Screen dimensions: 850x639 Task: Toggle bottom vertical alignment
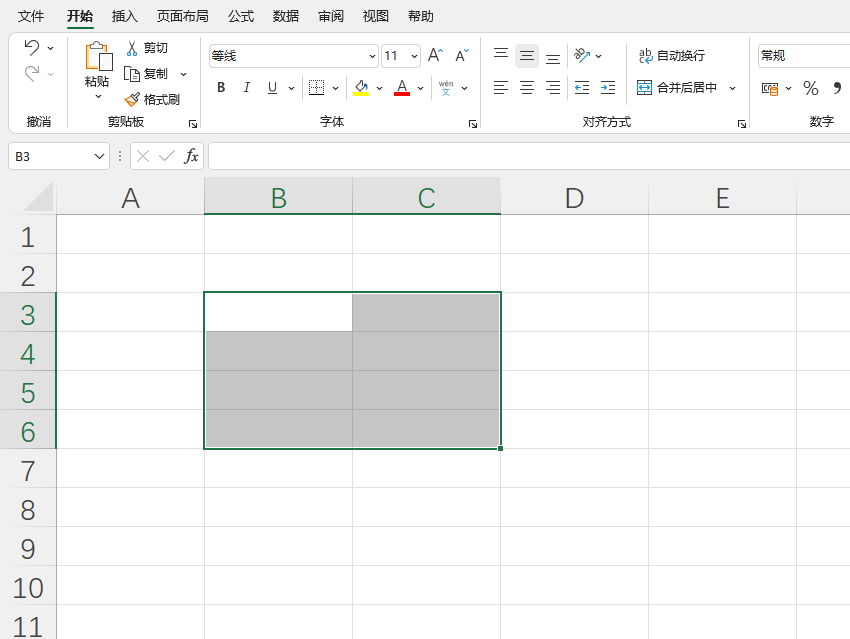click(553, 57)
